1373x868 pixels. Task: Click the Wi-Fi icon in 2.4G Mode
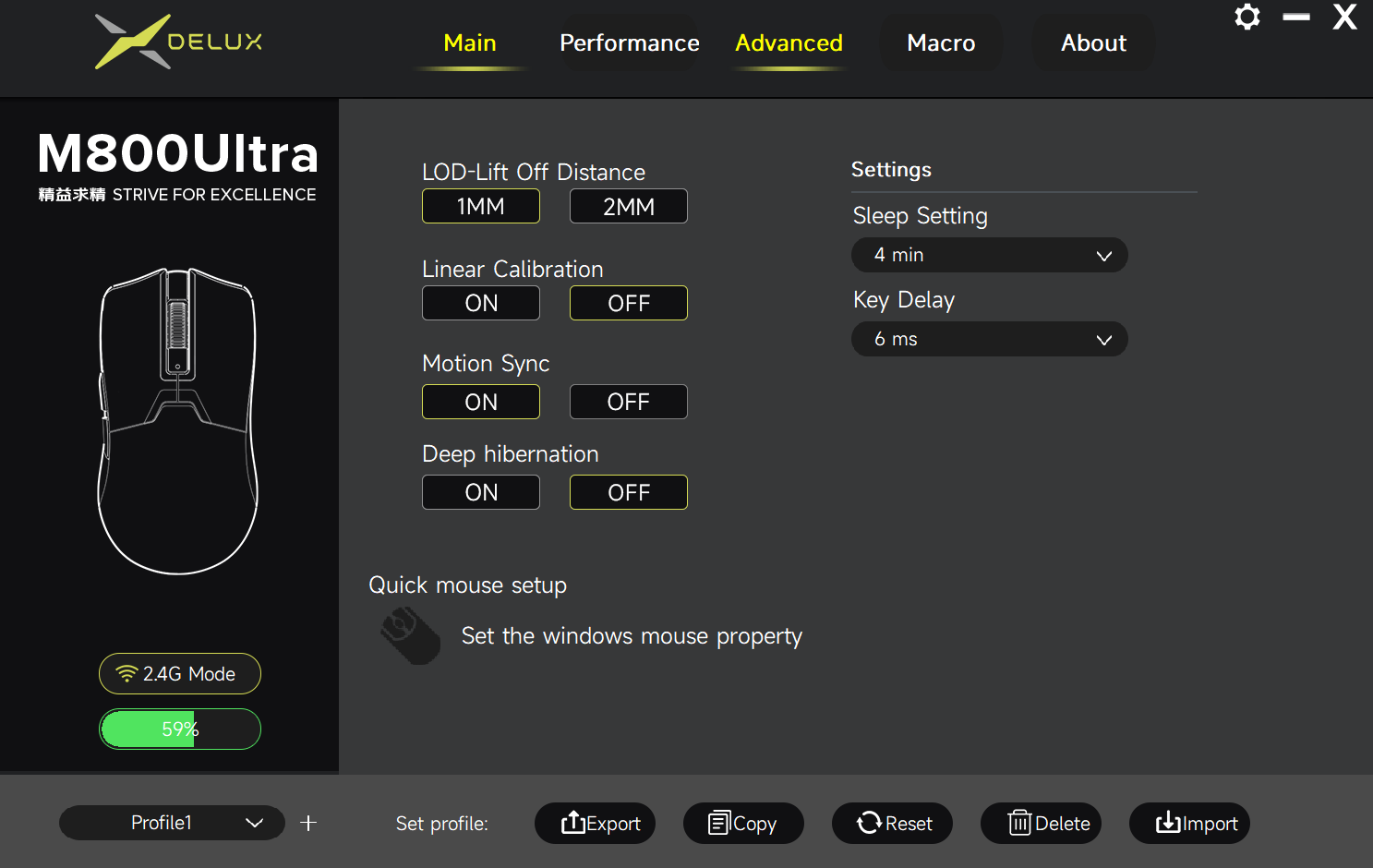126,674
